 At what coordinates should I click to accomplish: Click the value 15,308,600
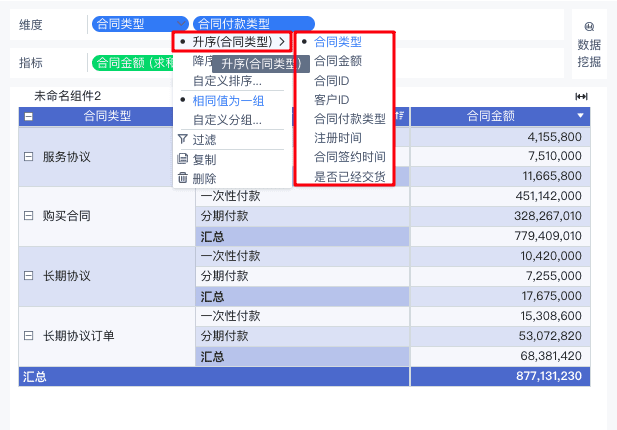[x=551, y=316]
